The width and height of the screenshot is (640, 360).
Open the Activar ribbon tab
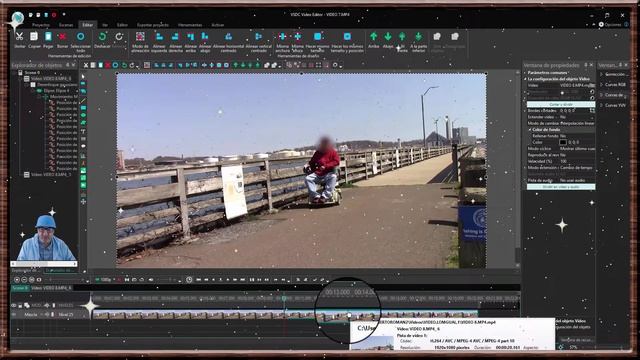[218, 25]
